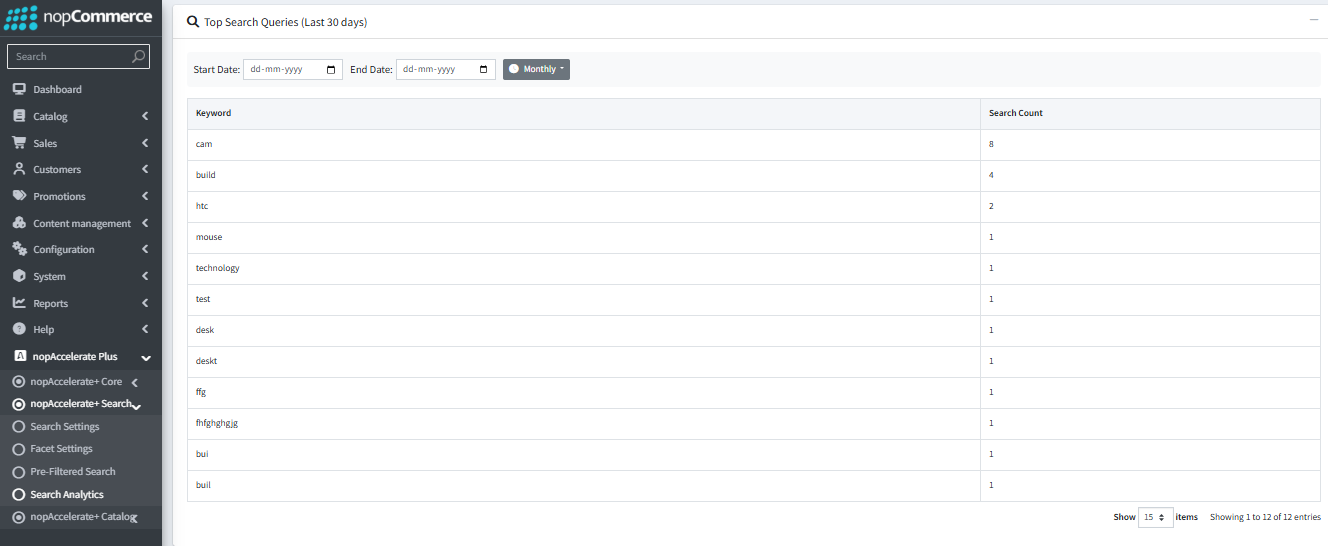This screenshot has width=1328, height=546.
Task: Click the Help question mark icon
Action: click(19, 329)
